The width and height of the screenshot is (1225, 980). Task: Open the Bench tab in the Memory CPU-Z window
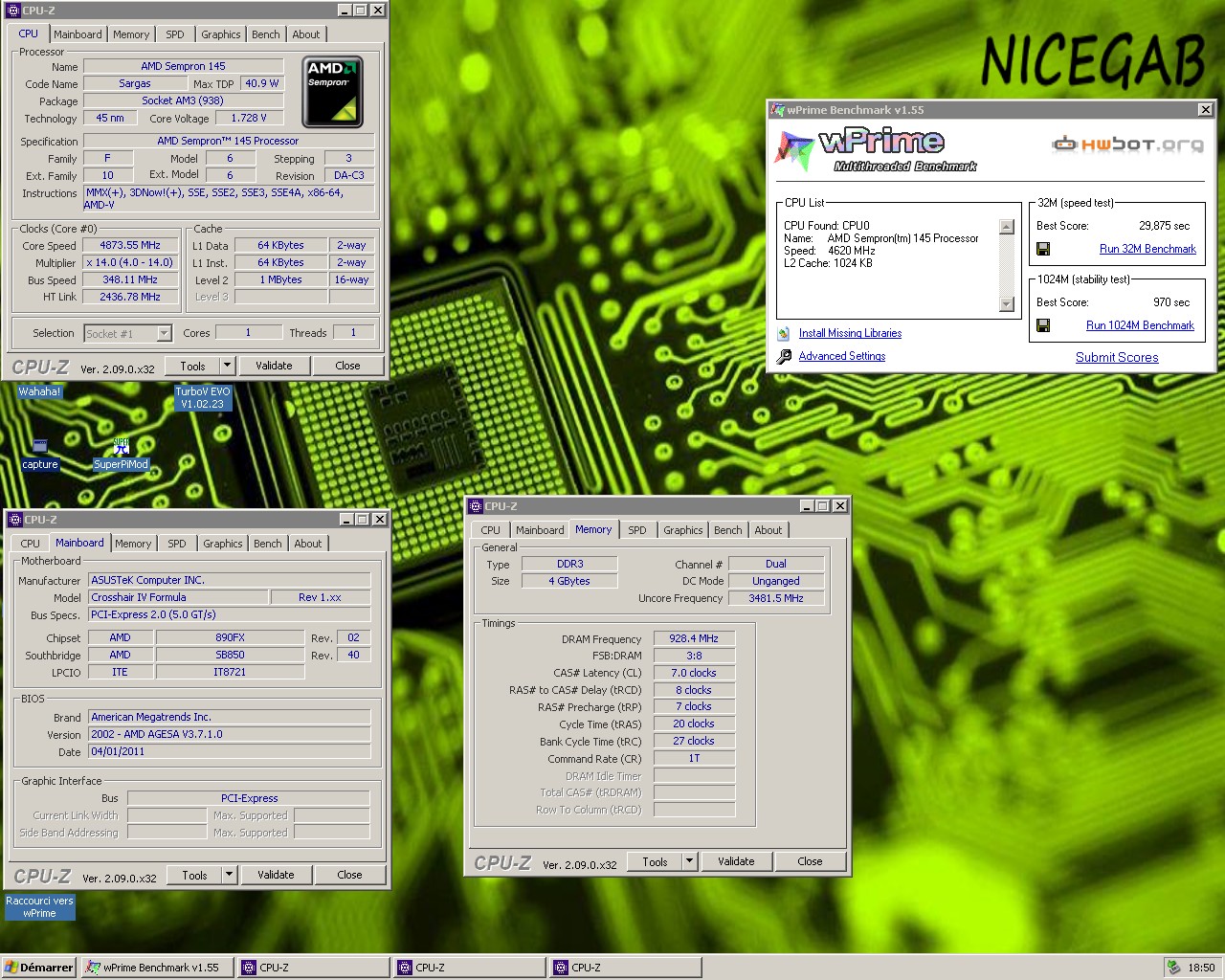click(728, 530)
